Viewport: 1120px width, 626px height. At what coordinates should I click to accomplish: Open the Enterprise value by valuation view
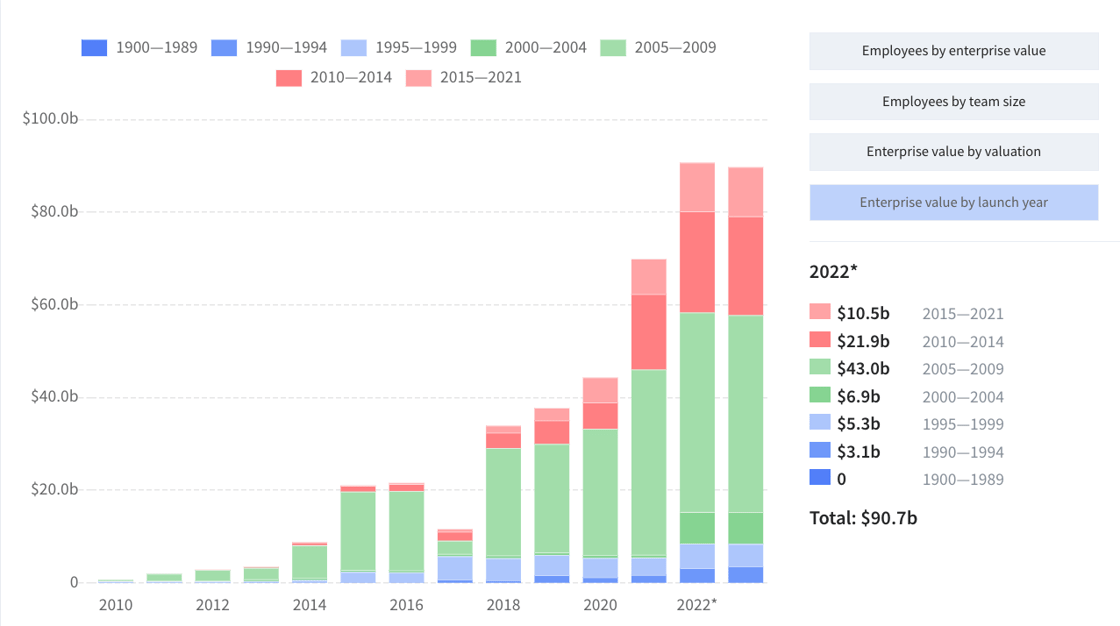[954, 151]
